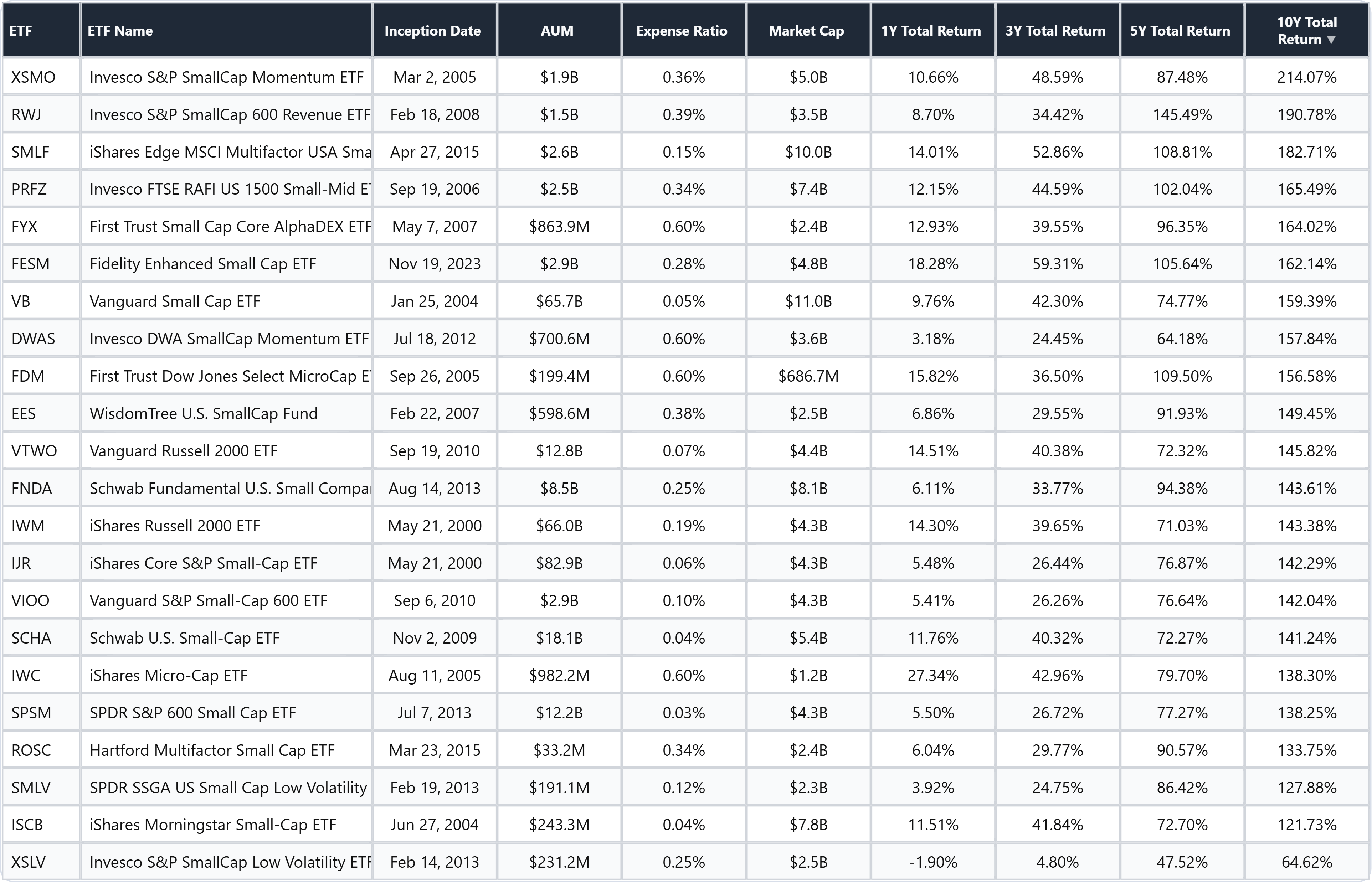Sort by 3Y Total Return header
The height and width of the screenshot is (883, 1372).
pos(1055,31)
